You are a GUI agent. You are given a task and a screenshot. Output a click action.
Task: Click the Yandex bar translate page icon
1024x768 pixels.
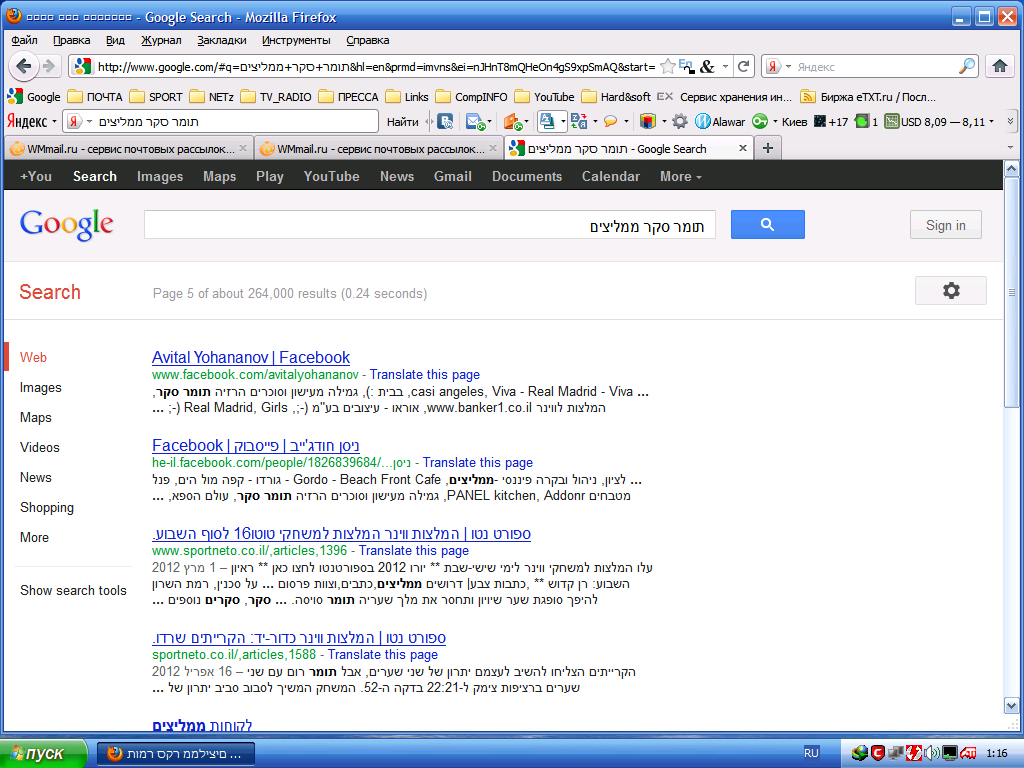click(x=579, y=121)
